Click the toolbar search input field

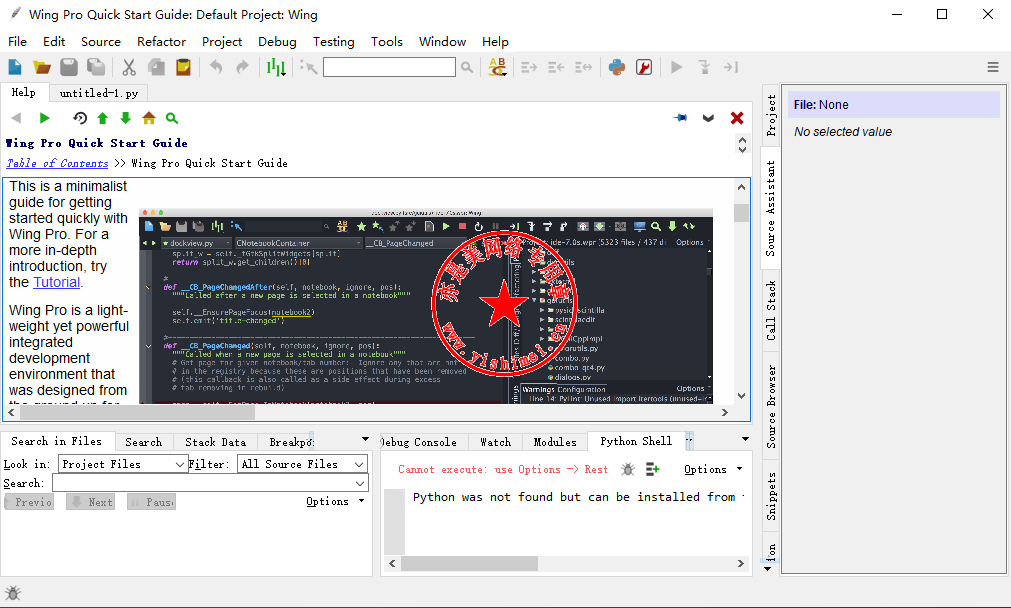click(x=389, y=67)
